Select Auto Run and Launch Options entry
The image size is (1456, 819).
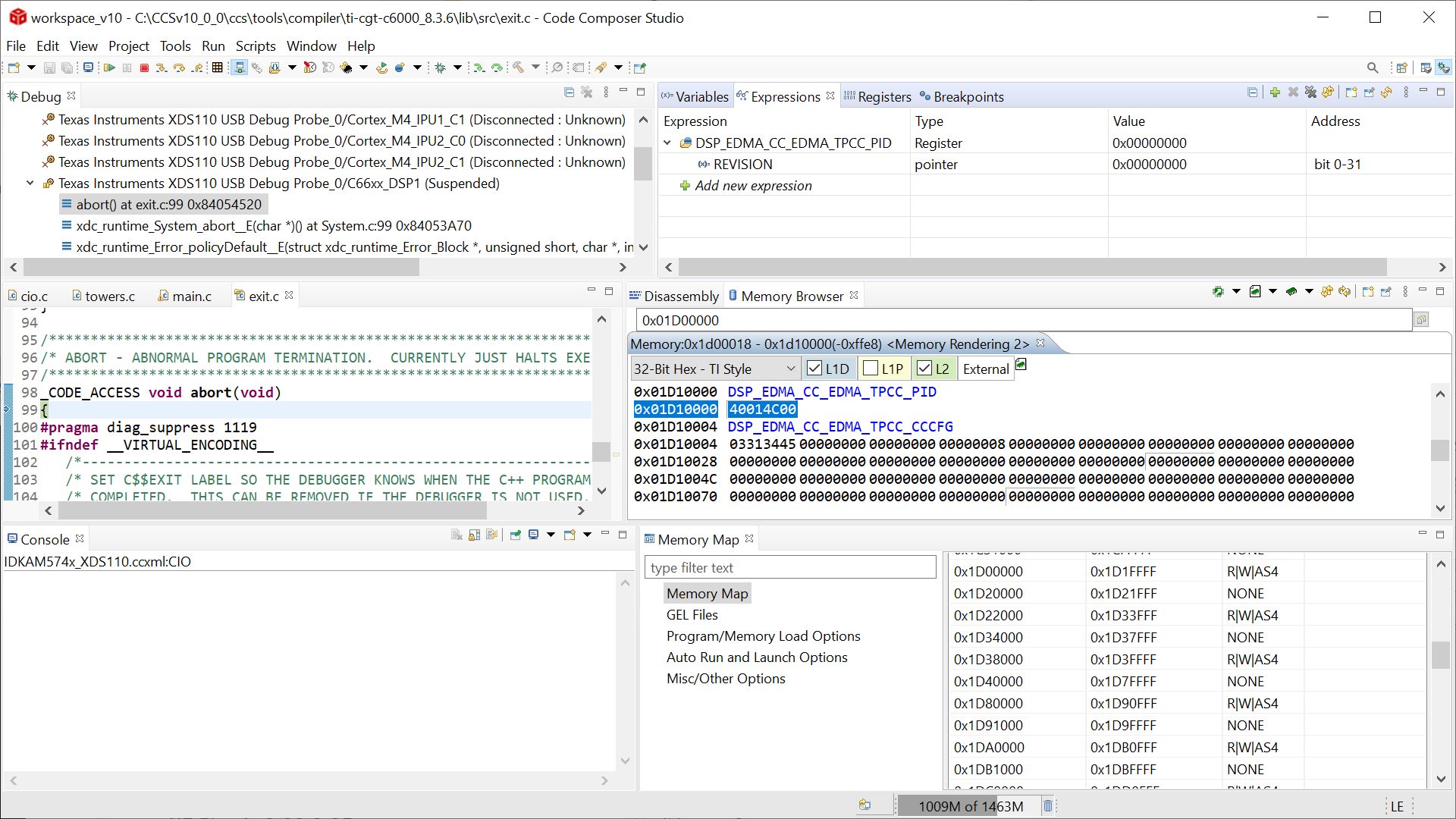coord(757,657)
